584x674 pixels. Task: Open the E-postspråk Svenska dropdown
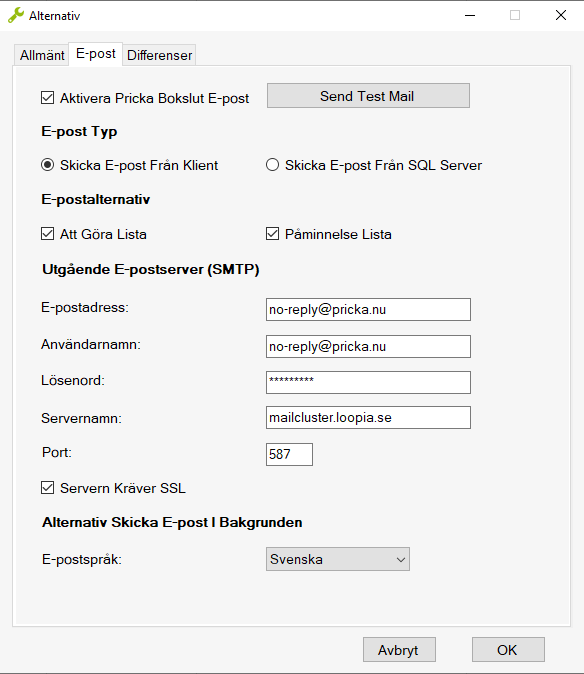[x=338, y=559]
